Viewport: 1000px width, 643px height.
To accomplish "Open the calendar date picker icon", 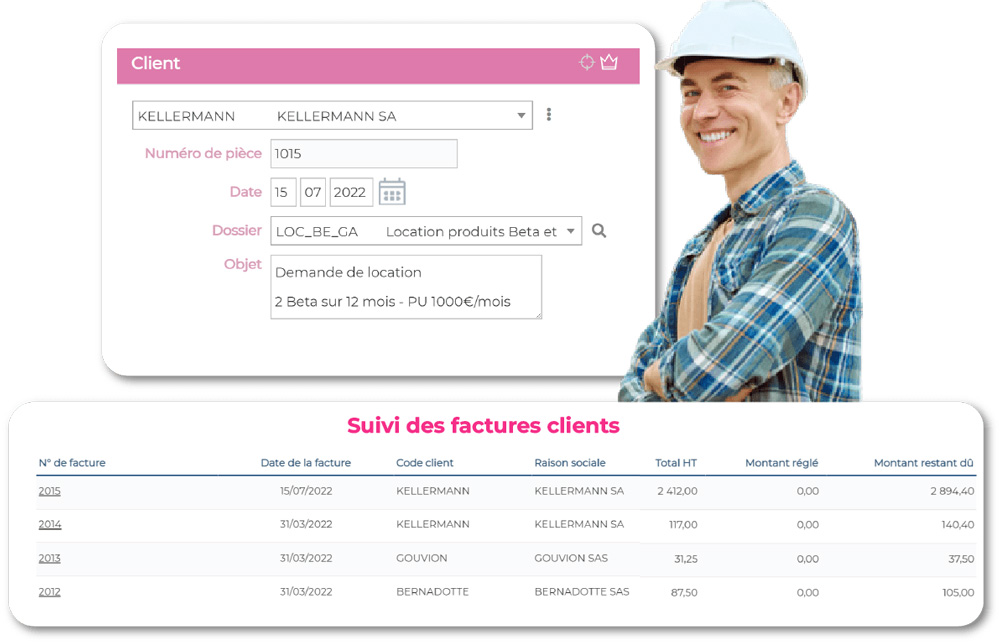I will [x=392, y=191].
